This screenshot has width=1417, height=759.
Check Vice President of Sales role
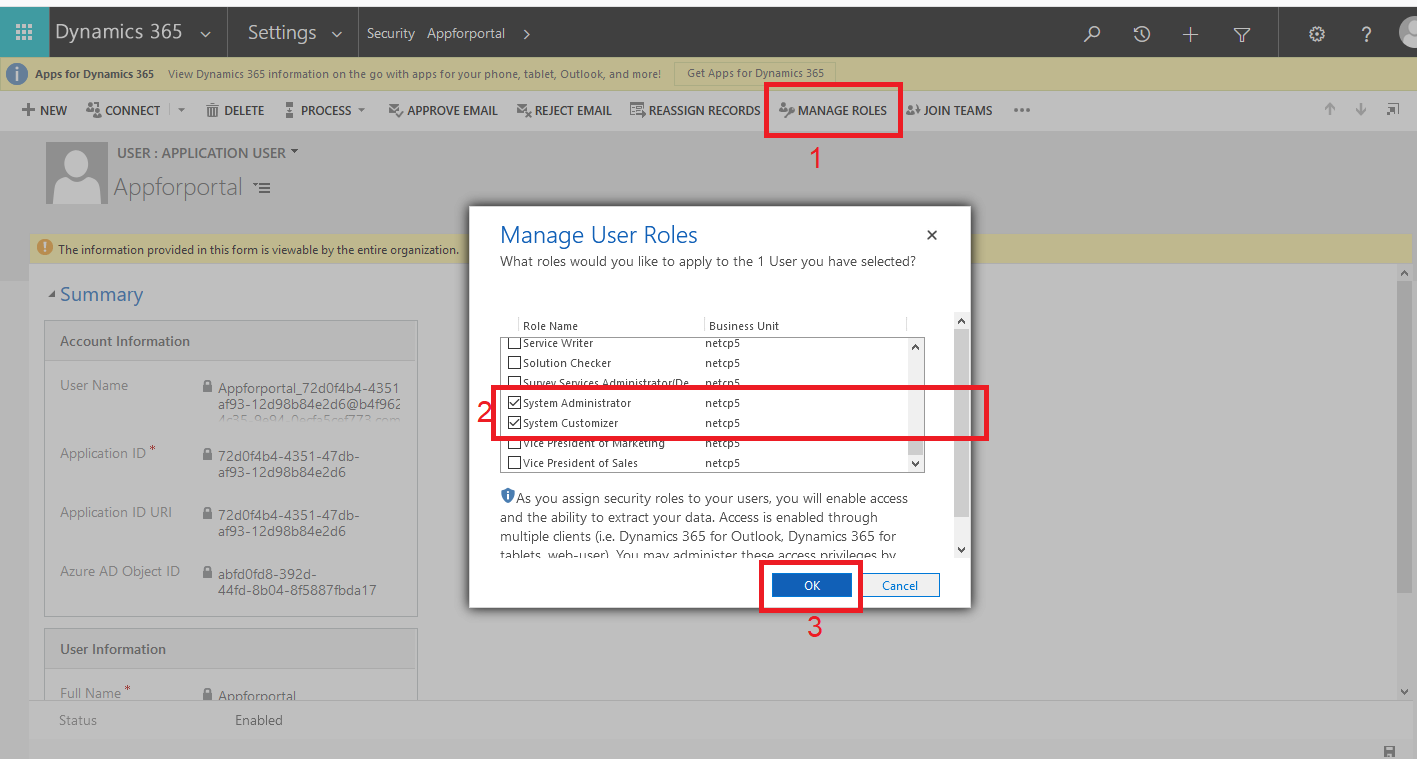[515, 463]
